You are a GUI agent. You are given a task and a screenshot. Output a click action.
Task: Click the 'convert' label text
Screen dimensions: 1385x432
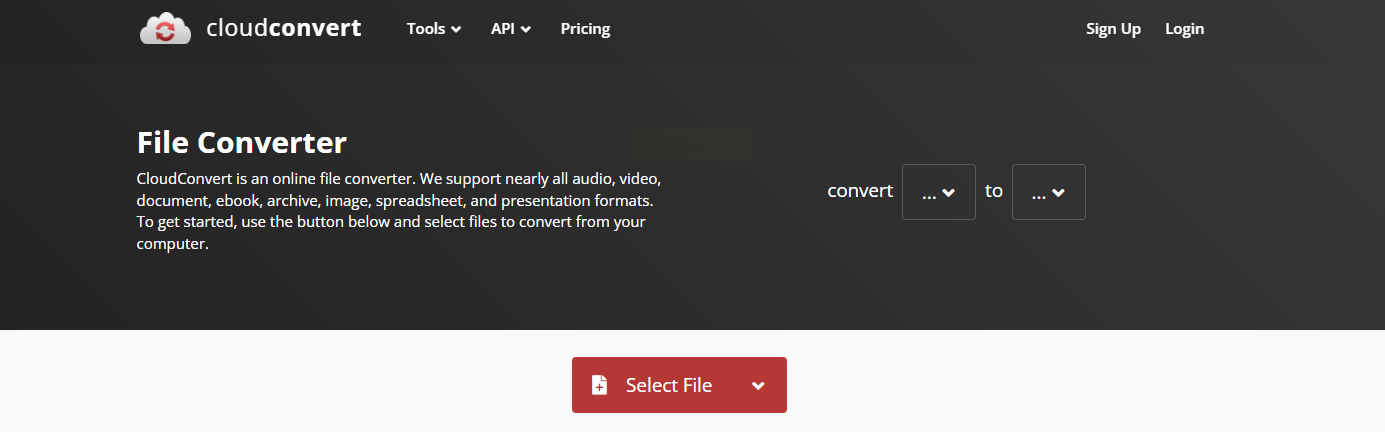[x=860, y=191]
